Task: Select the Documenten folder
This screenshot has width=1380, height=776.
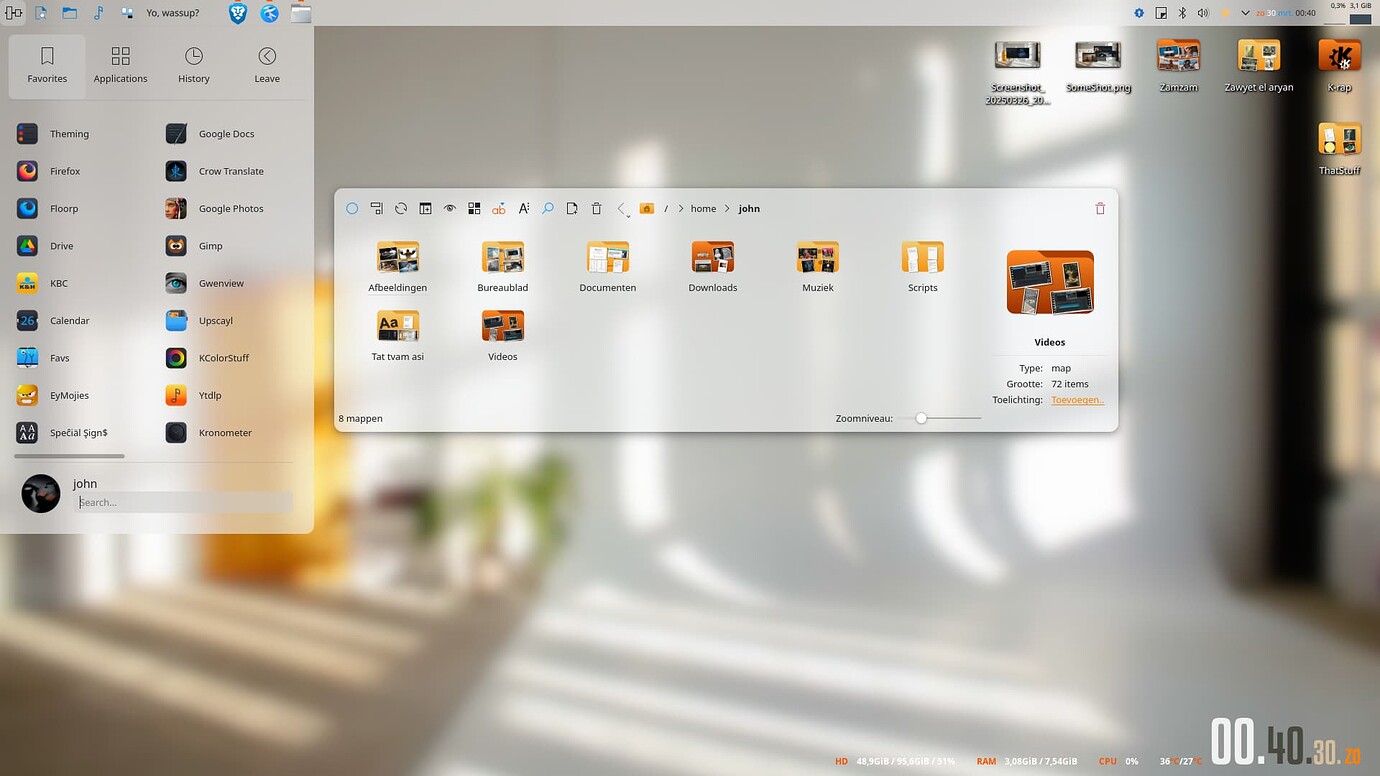Action: tap(608, 267)
